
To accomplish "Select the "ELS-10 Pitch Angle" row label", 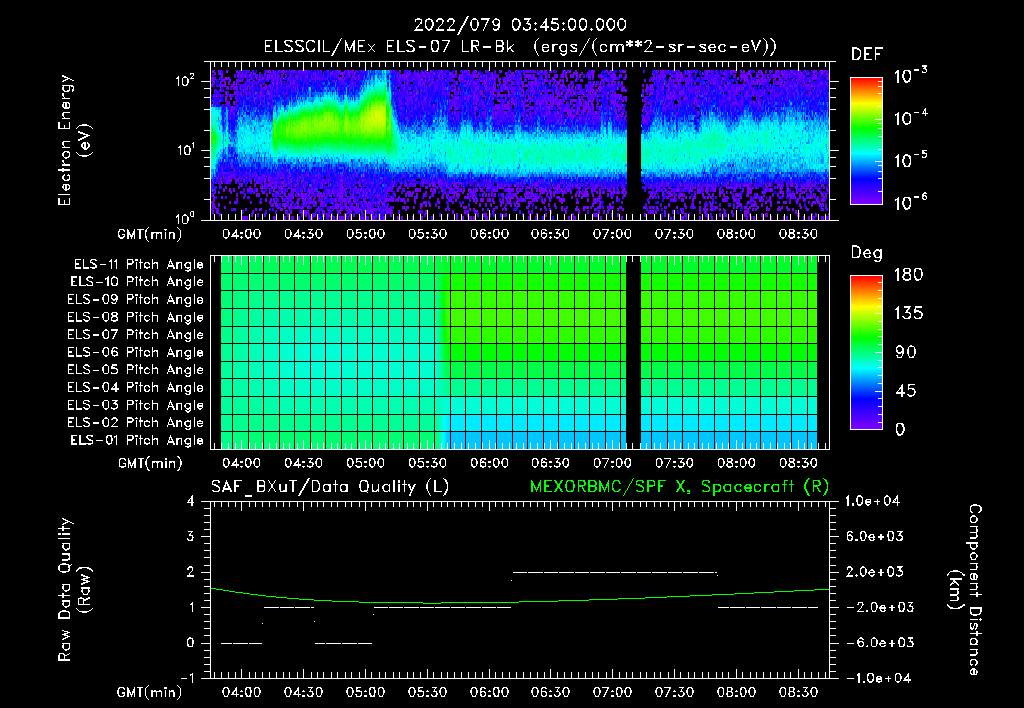I will pyautogui.click(x=137, y=282).
